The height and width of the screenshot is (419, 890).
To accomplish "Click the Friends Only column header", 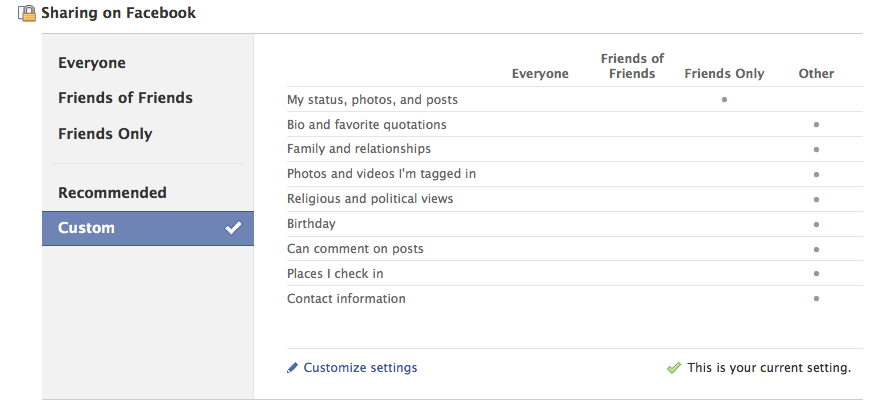I will (724, 74).
